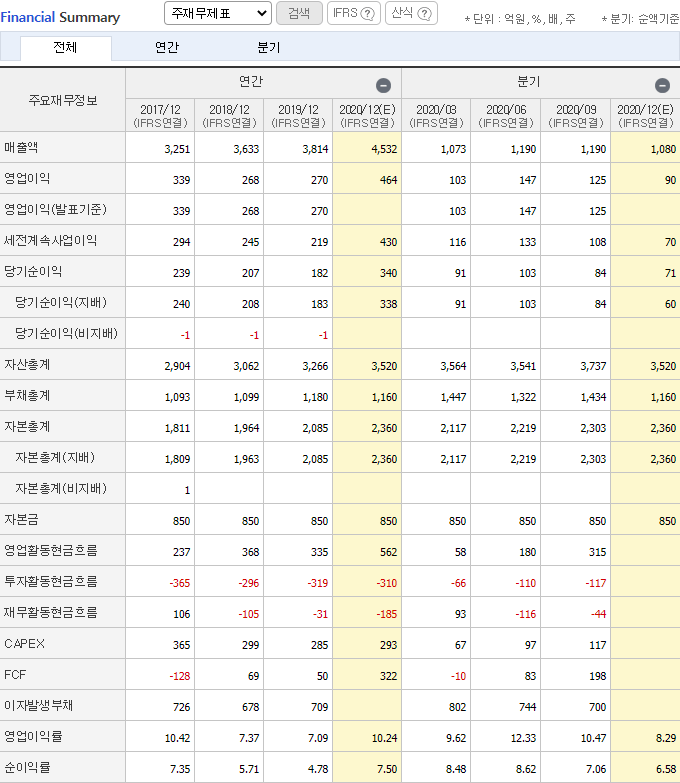Click the -128 FCF value
The height and width of the screenshot is (783, 680).
click(x=180, y=676)
